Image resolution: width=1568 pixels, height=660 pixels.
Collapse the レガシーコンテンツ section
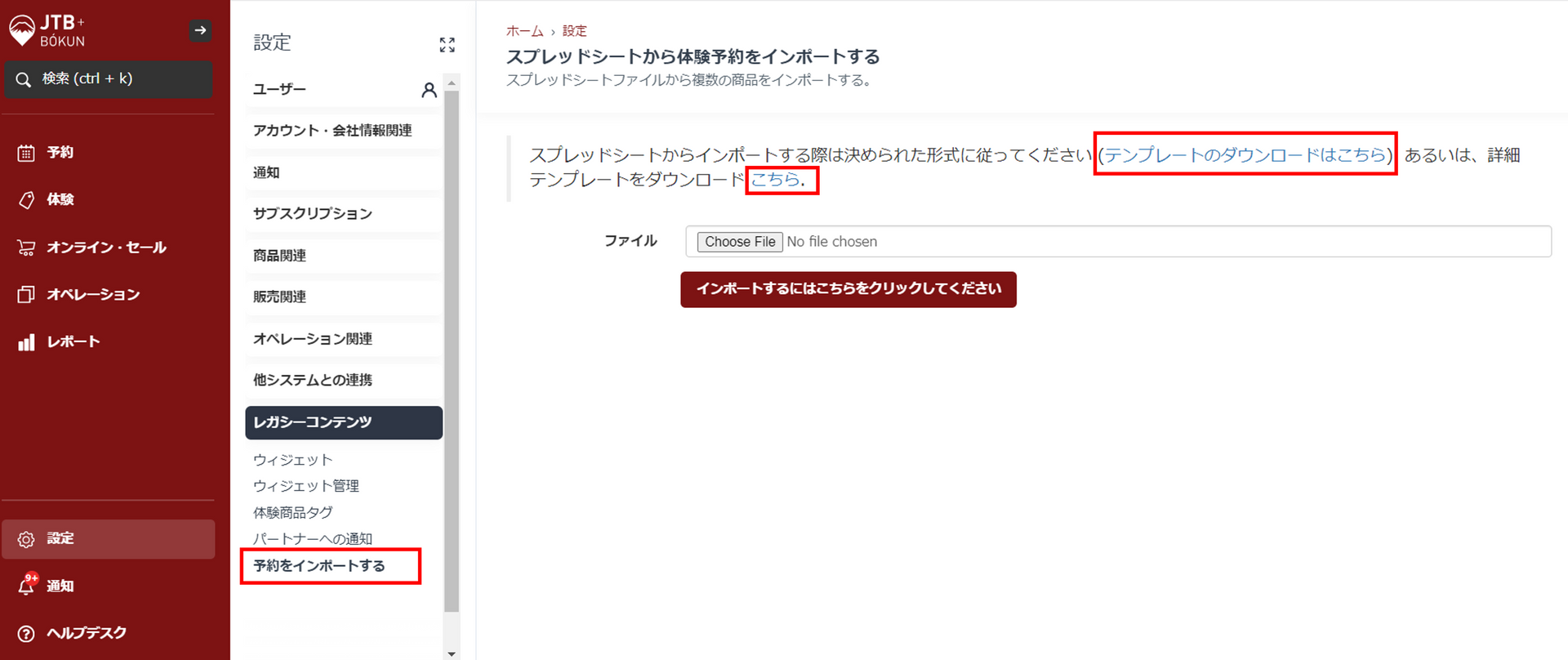click(x=343, y=422)
